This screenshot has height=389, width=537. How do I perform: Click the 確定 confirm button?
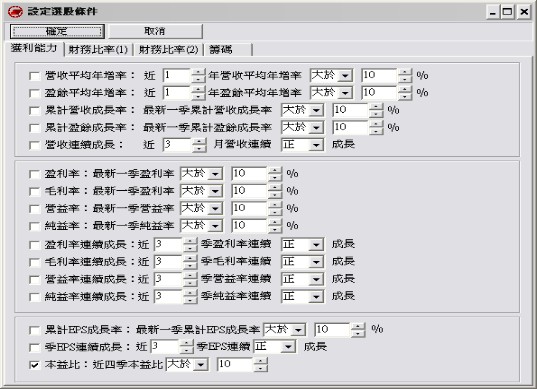[57, 32]
